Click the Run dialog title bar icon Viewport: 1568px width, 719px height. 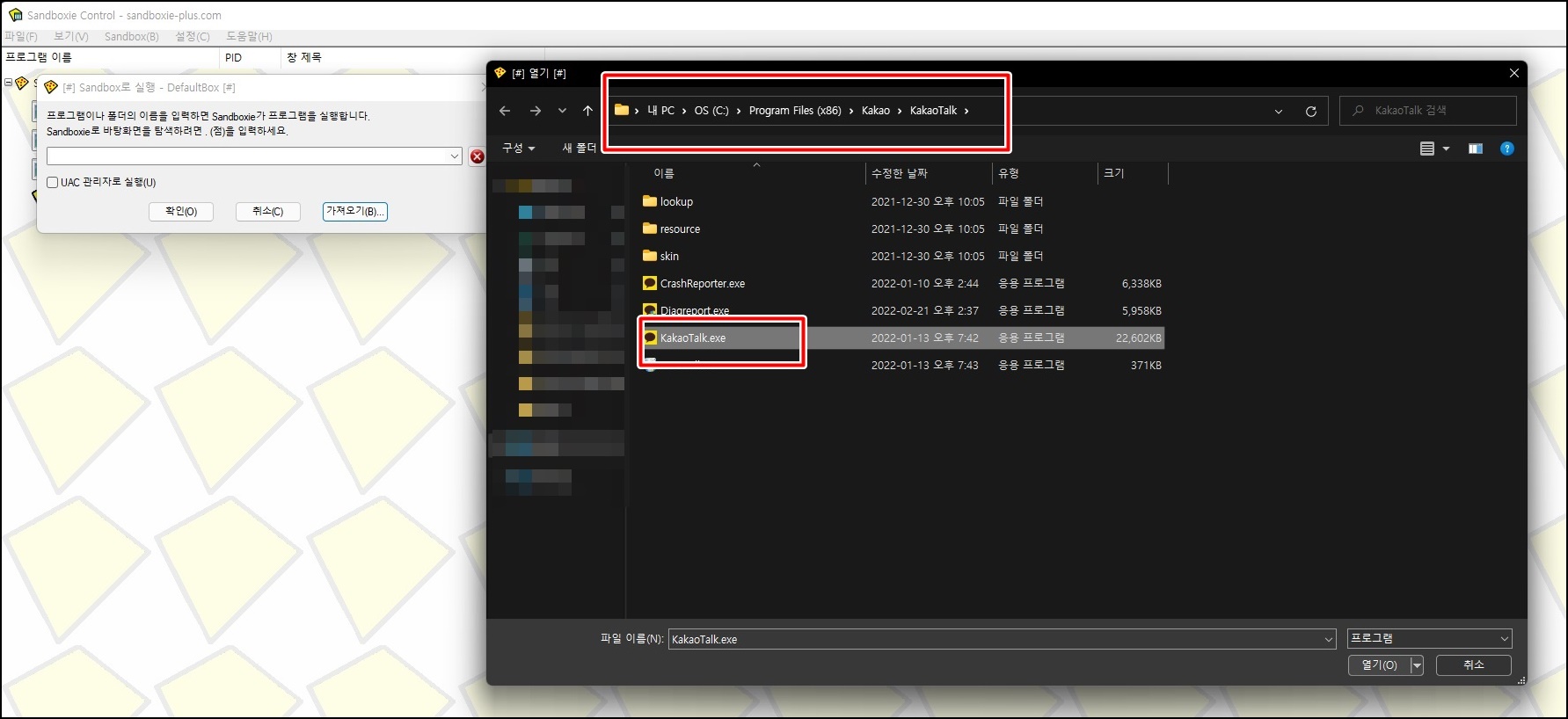click(51, 87)
